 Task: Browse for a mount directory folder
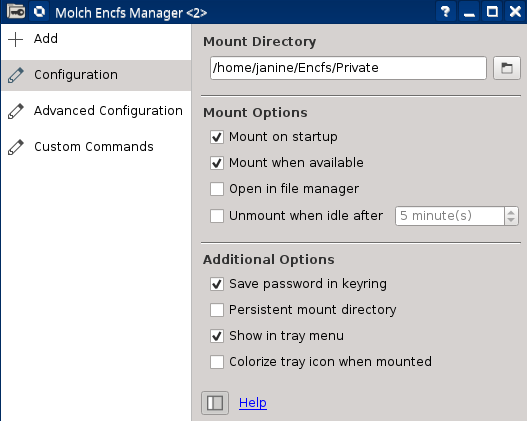(x=506, y=68)
